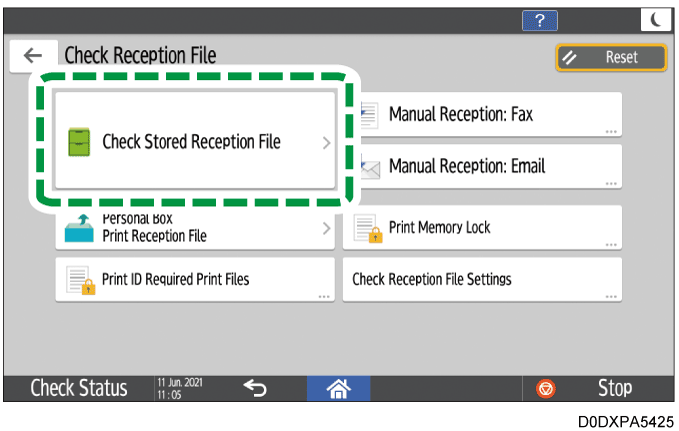Tap the green file cabinet icon
Viewport: 679px width, 431px height.
point(78,143)
